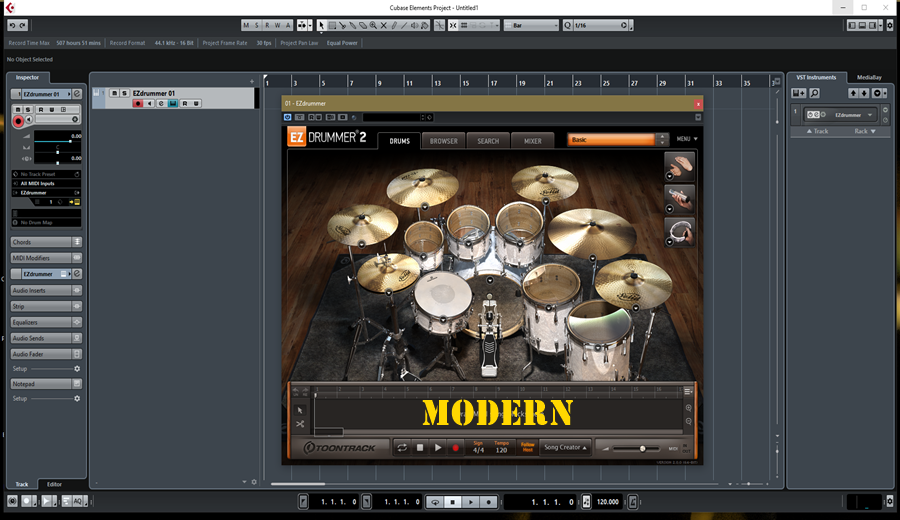This screenshot has width=900, height=520.
Task: Toggle inspector large record enable button
Action: [18, 121]
